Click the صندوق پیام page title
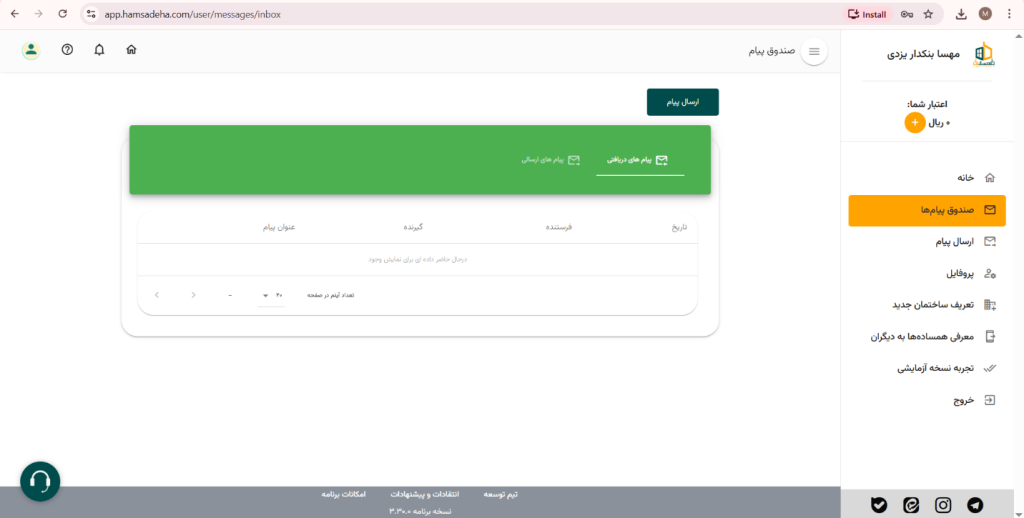The width and height of the screenshot is (1024, 518). (772, 50)
